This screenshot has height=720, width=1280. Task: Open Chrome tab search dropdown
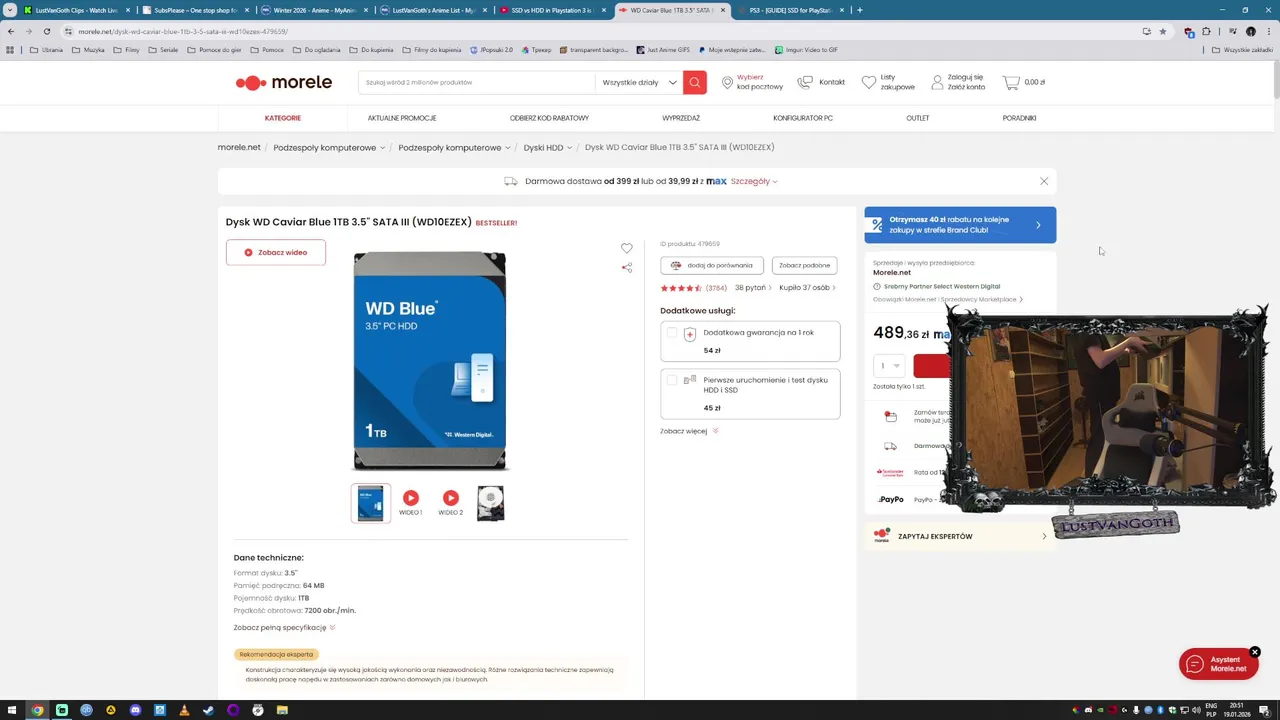tap(10, 10)
